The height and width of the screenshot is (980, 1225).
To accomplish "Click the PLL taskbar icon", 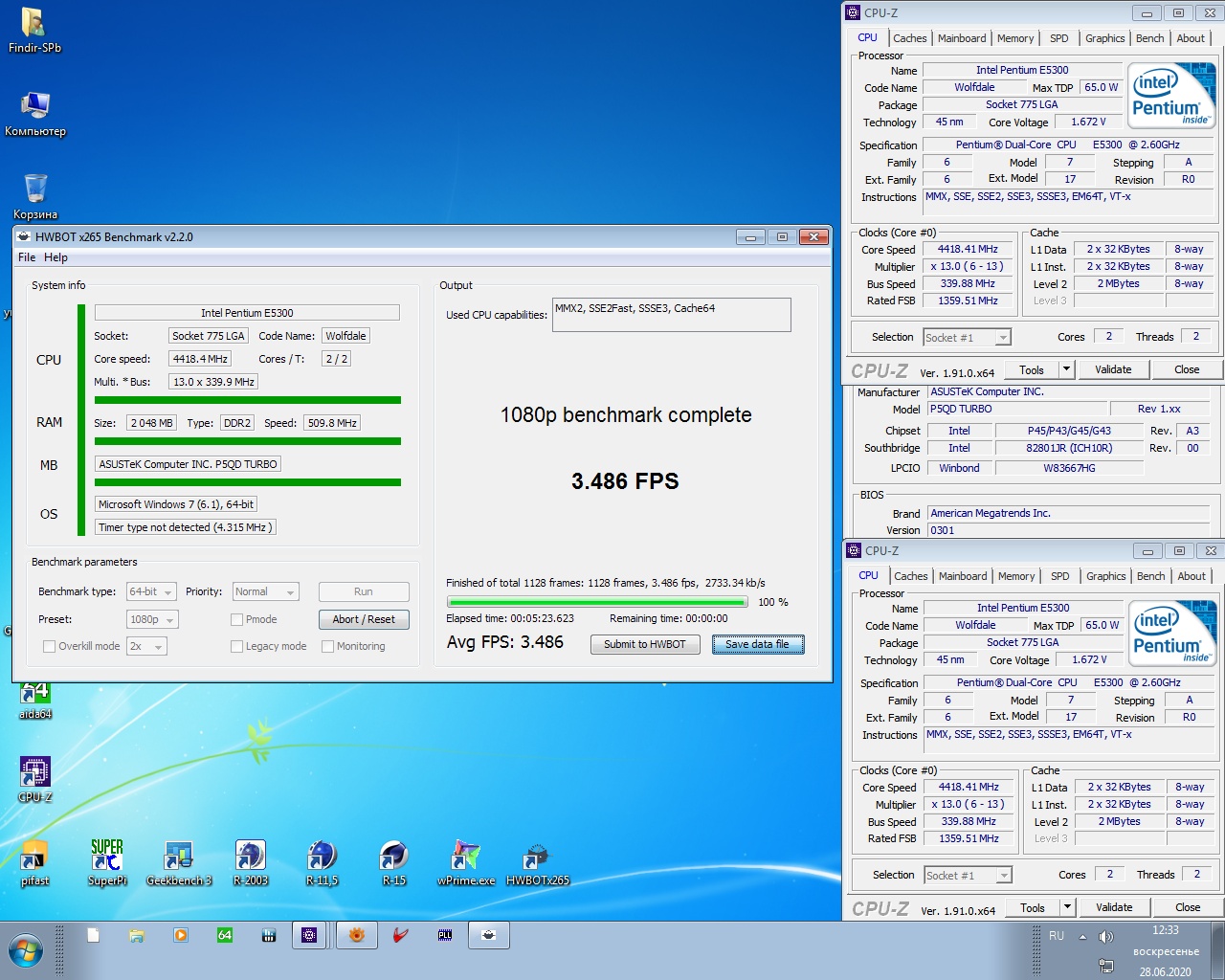I will point(445,935).
